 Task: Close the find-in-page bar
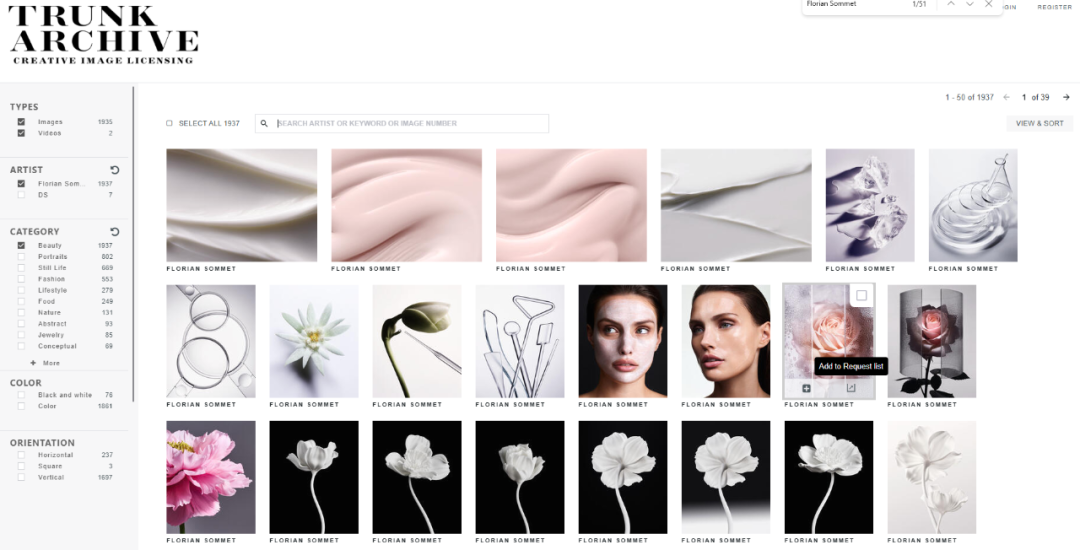click(x=989, y=4)
